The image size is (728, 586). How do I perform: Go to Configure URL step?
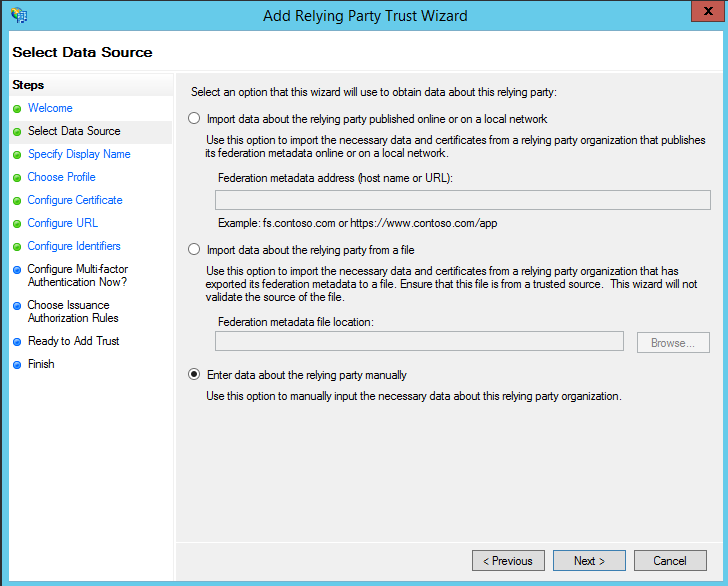click(x=62, y=223)
